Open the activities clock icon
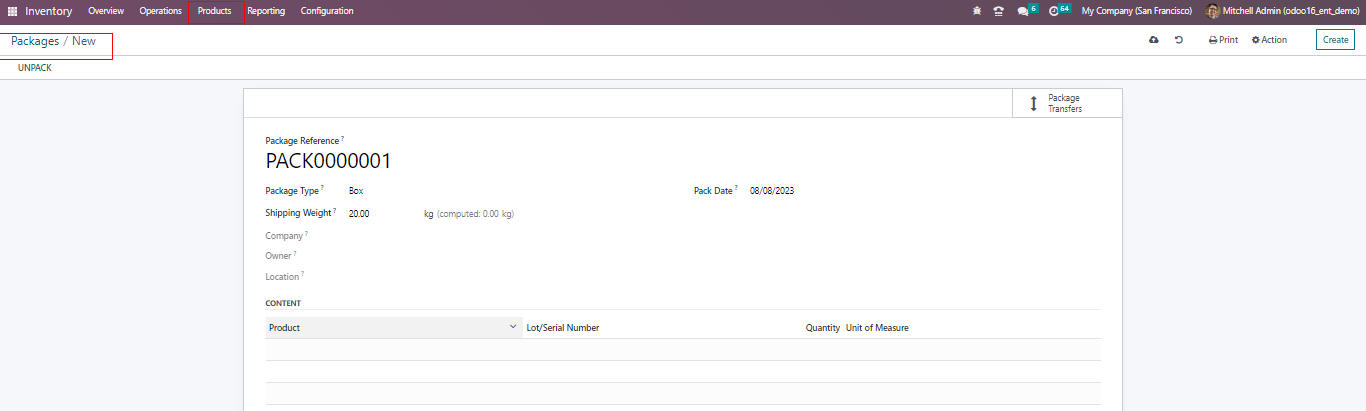This screenshot has width=1366, height=411. [x=1054, y=11]
